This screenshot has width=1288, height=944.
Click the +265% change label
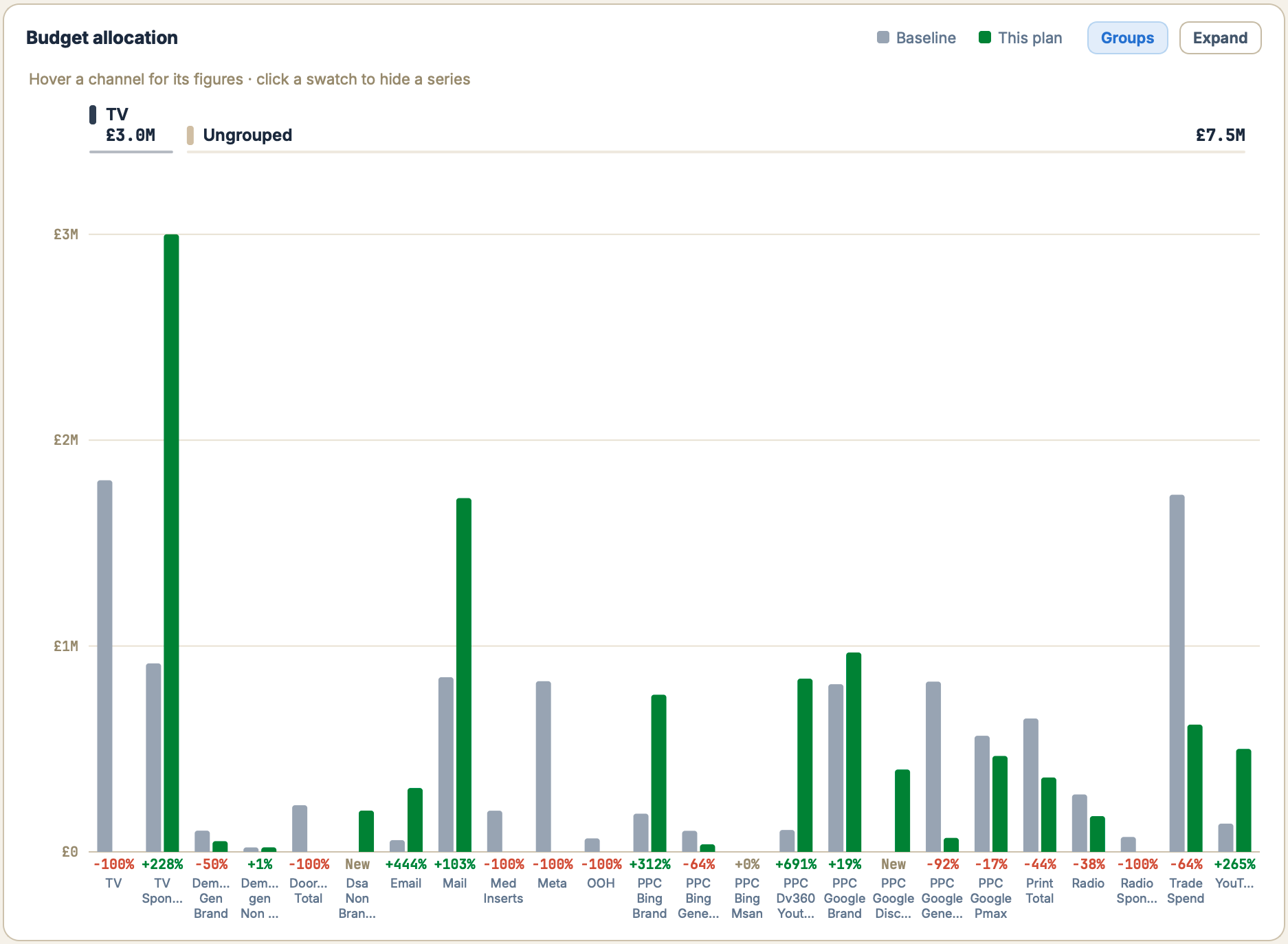[1234, 864]
